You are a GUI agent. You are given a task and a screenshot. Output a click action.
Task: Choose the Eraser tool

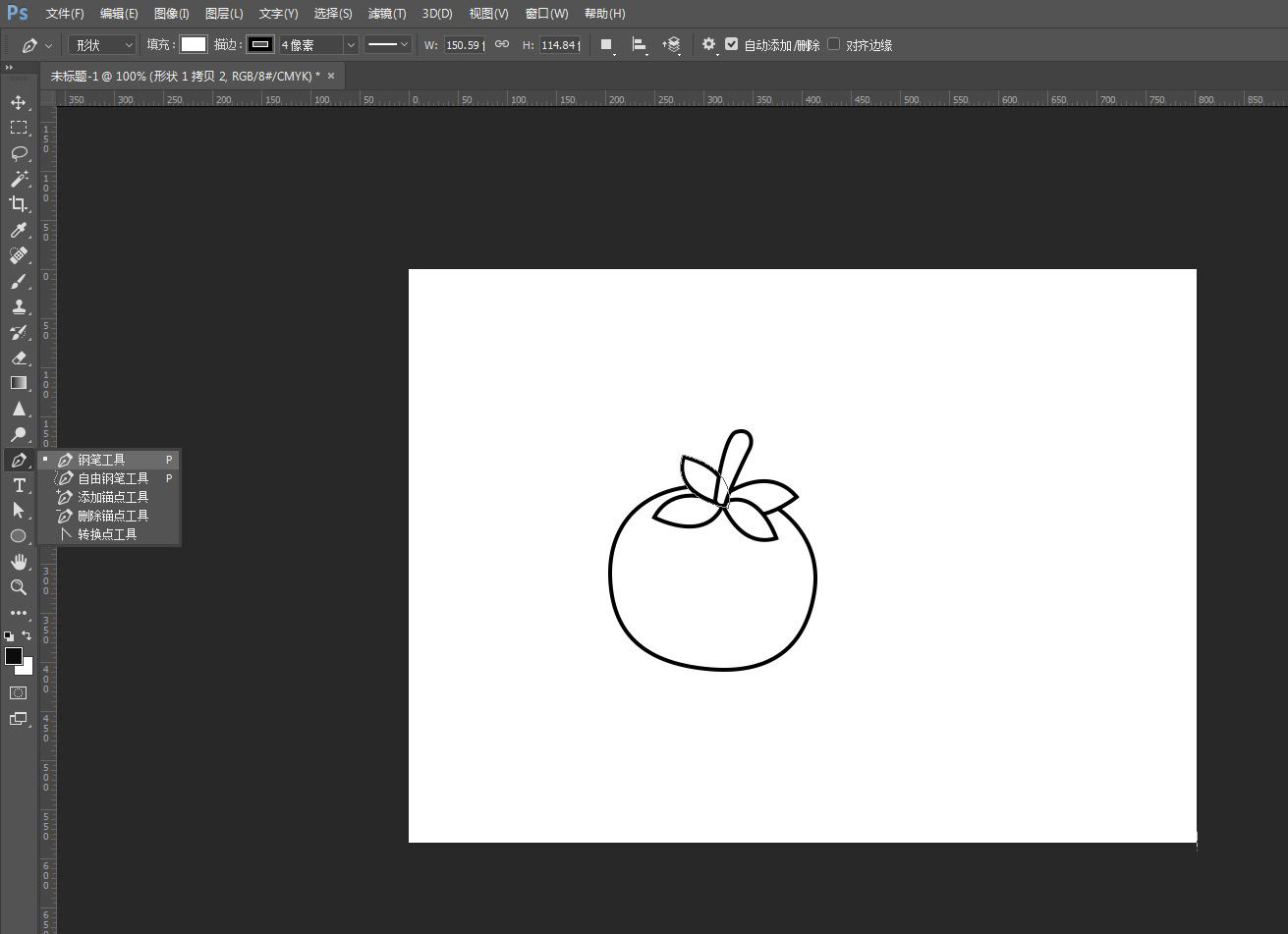tap(18, 357)
